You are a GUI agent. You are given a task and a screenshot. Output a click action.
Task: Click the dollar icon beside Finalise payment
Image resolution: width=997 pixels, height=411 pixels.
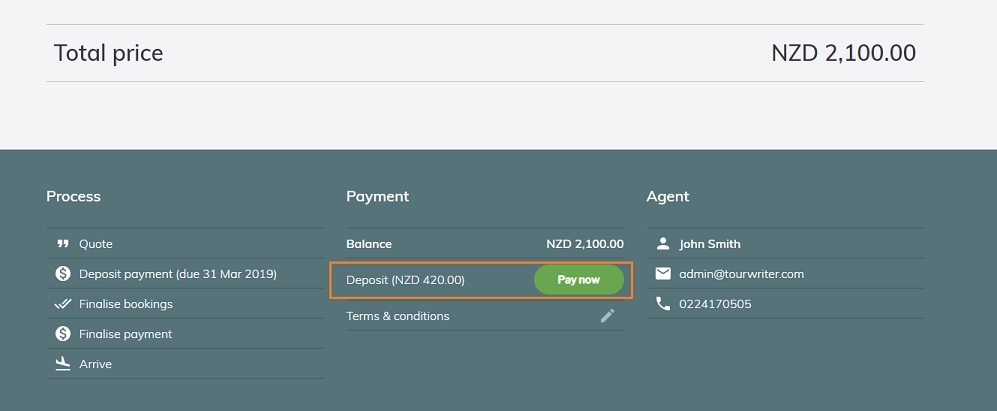coord(62,333)
